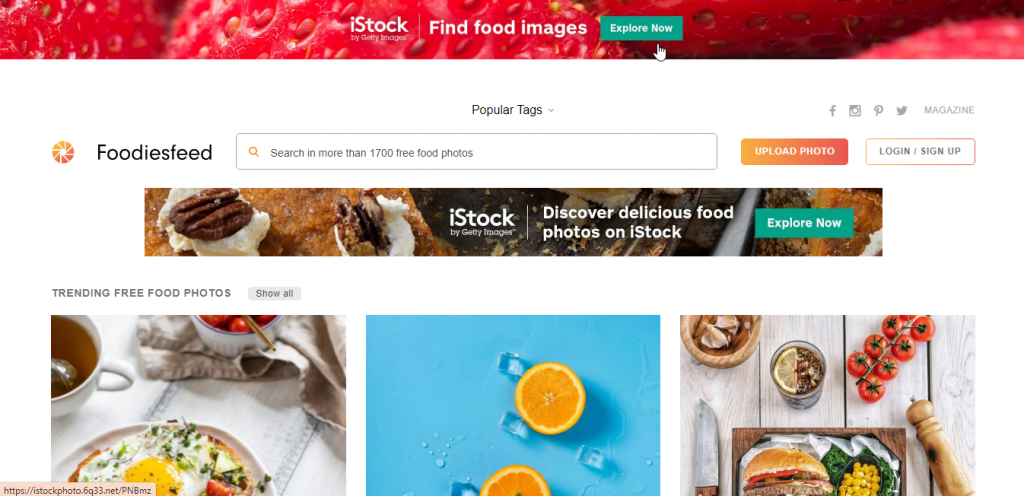Image resolution: width=1024 pixels, height=496 pixels.
Task: Open the orange slices on blue photo
Action: tap(513, 405)
